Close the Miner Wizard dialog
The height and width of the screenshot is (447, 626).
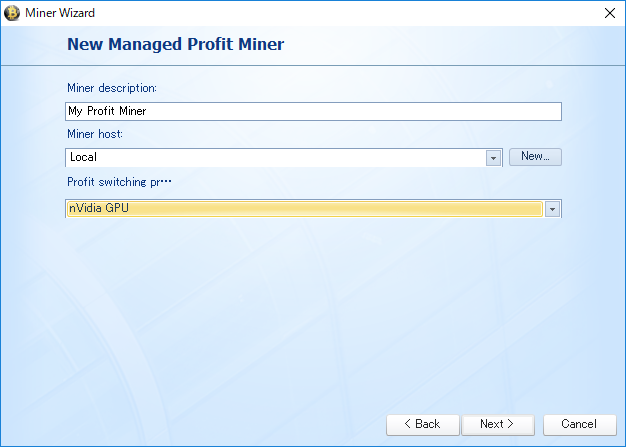[610, 13]
